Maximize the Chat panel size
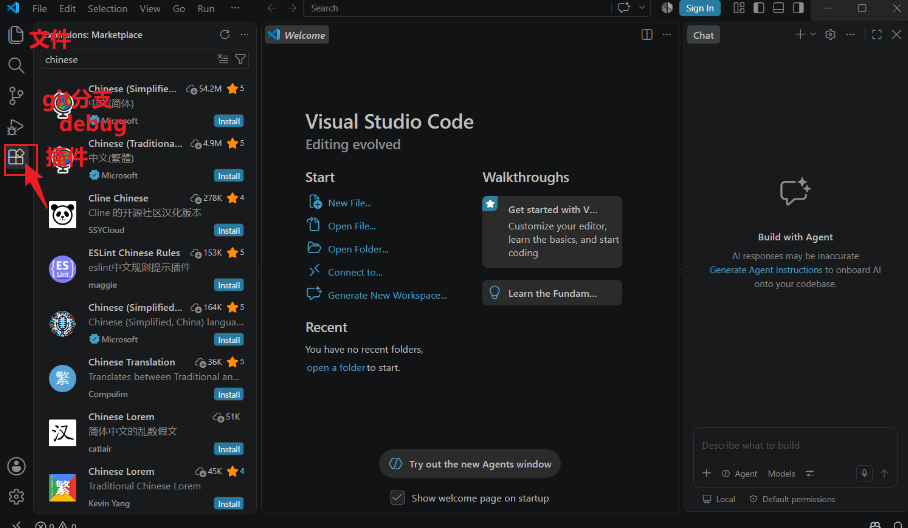 click(877, 35)
